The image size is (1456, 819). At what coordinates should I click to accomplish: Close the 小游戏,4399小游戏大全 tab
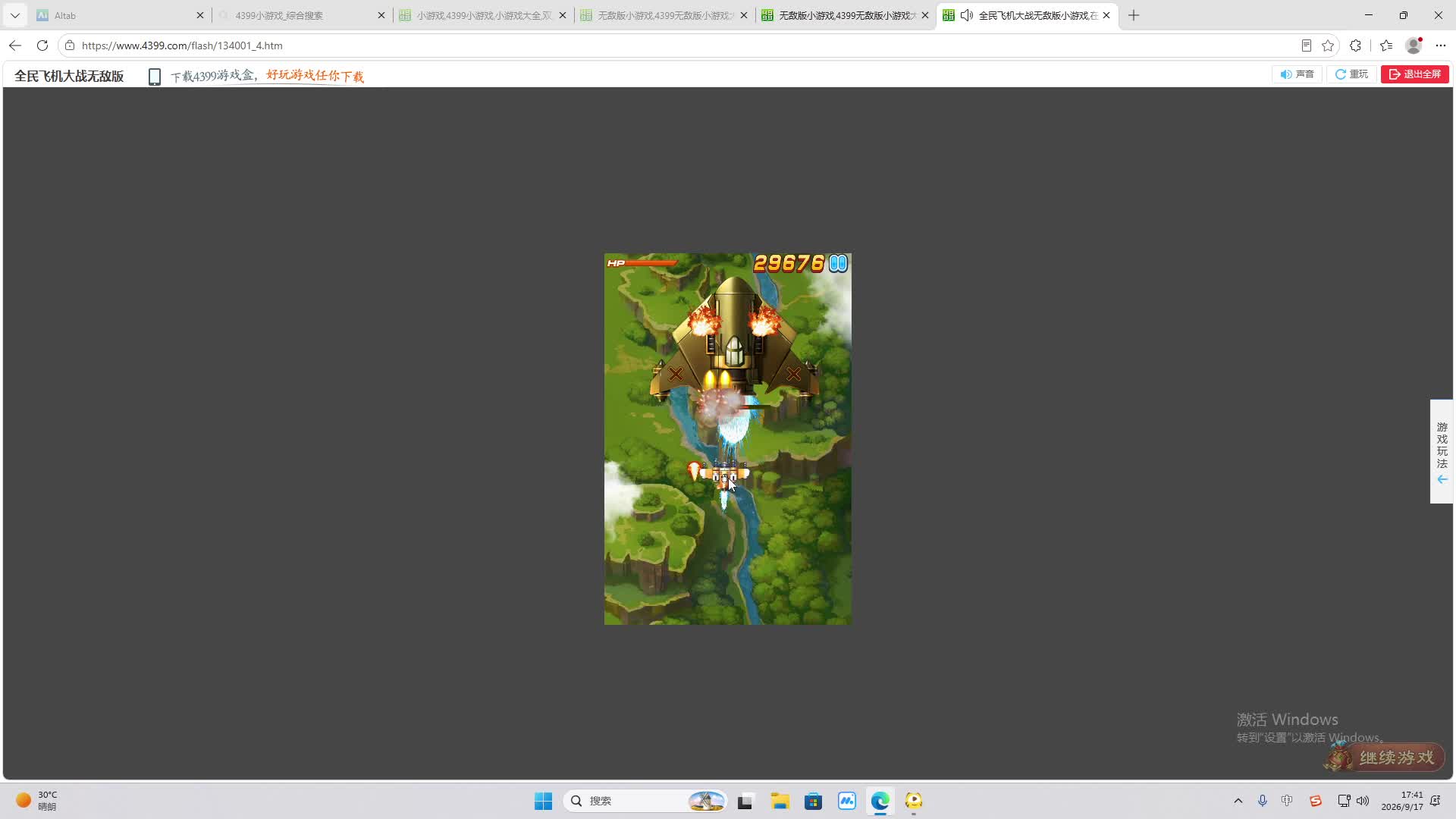tap(563, 15)
